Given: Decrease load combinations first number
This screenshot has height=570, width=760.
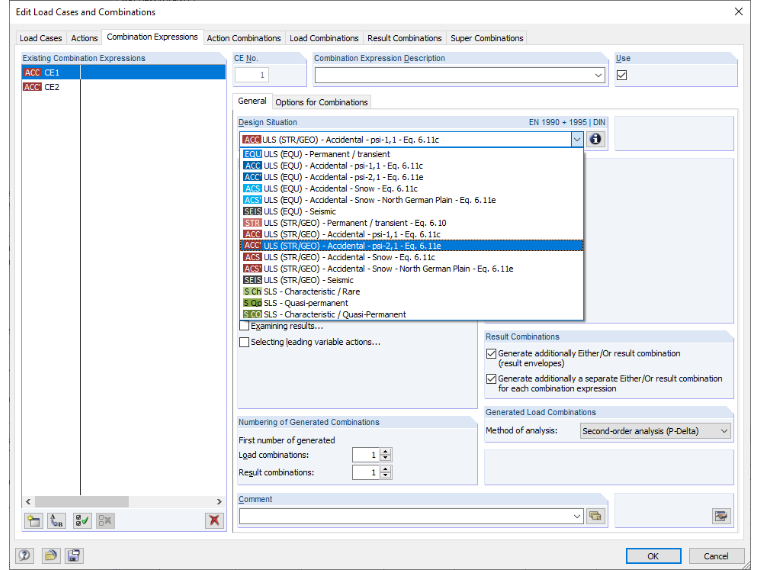Looking at the screenshot, I should coord(385,459).
